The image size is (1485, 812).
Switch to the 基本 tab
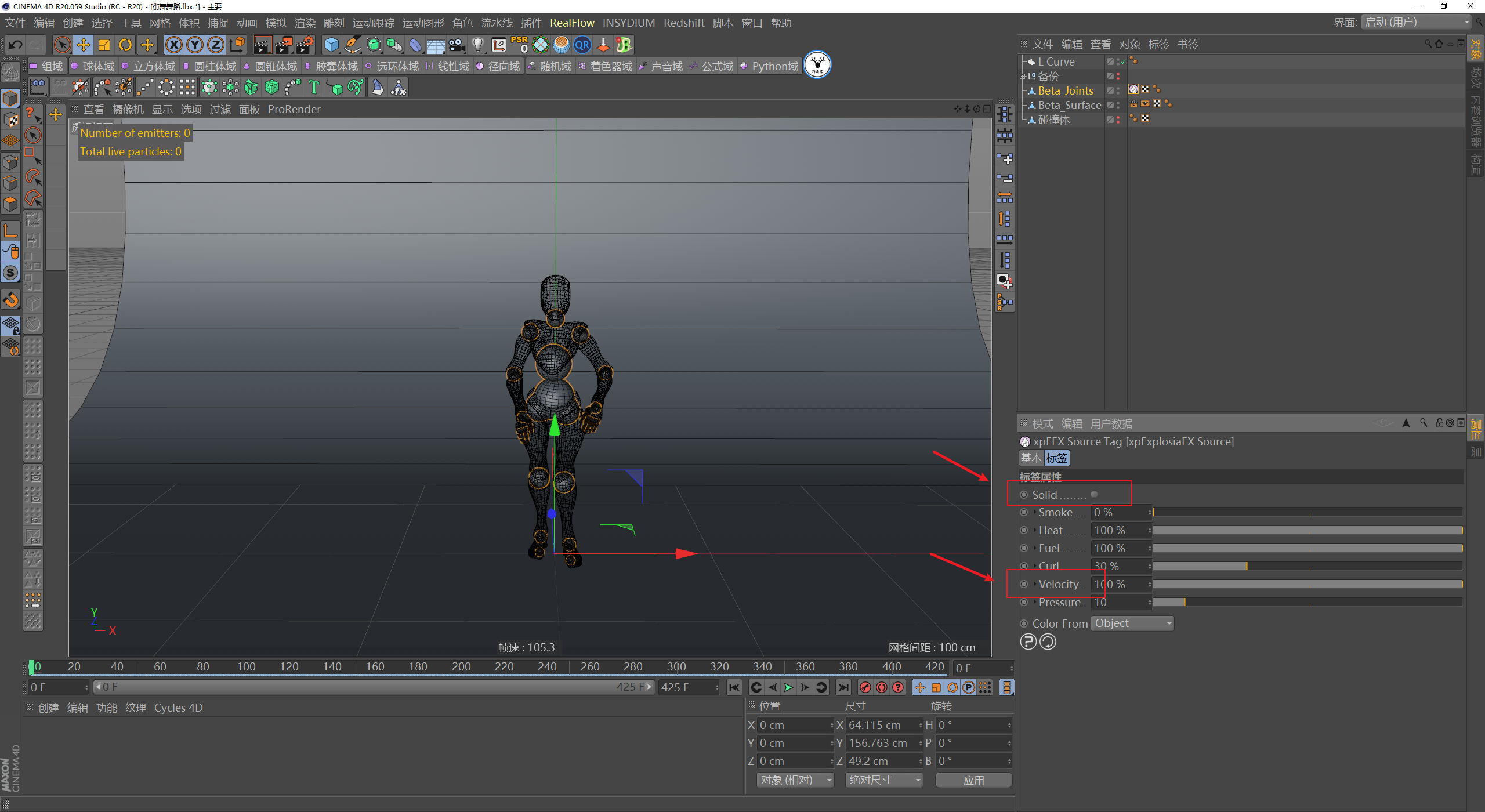tap(1031, 458)
